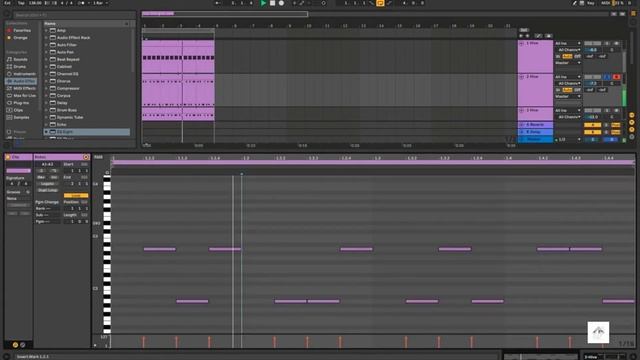
Task: Toggle track 1 Auto monitor button
Action: [567, 56]
